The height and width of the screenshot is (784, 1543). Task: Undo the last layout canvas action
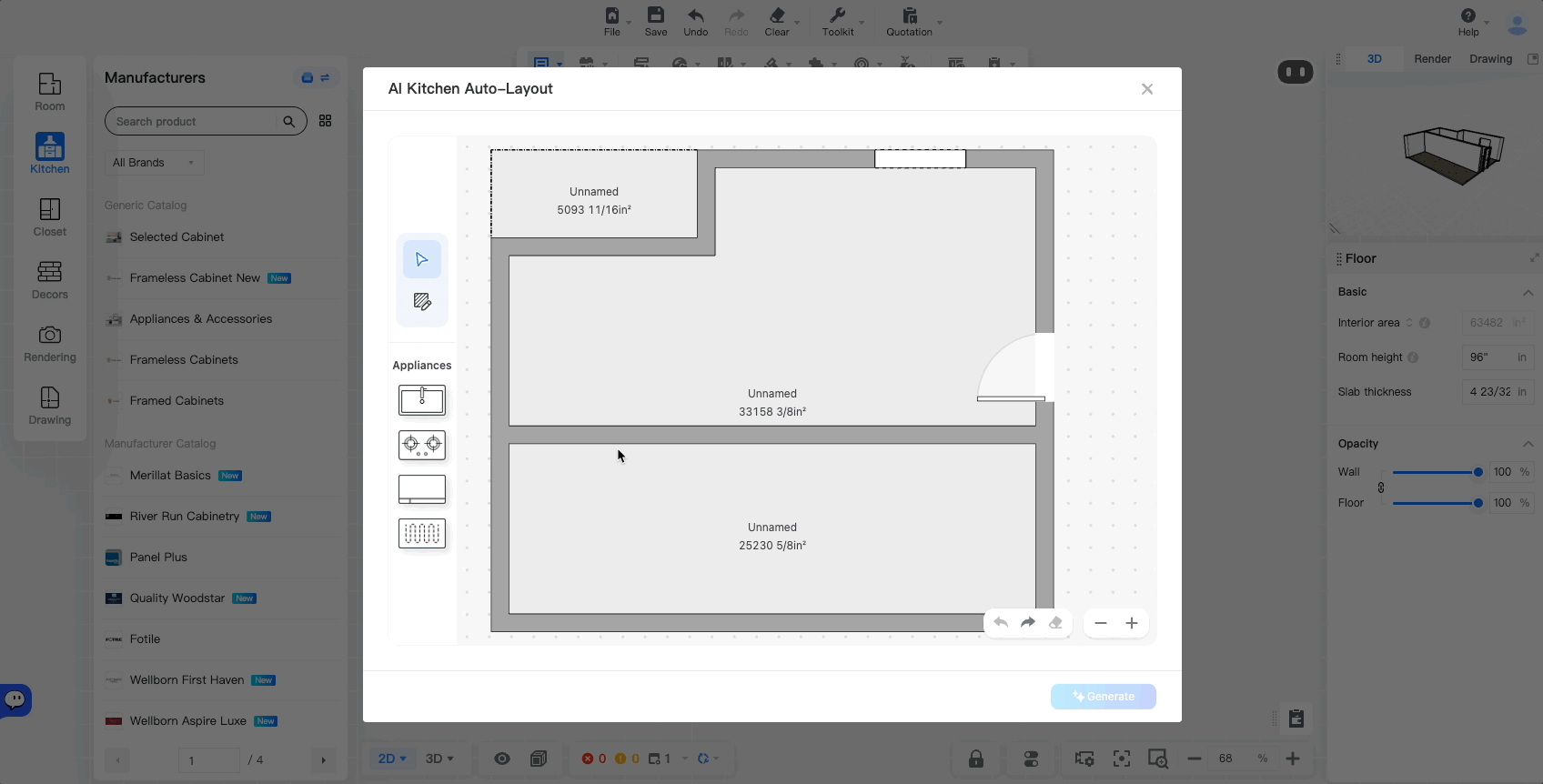coord(1001,623)
